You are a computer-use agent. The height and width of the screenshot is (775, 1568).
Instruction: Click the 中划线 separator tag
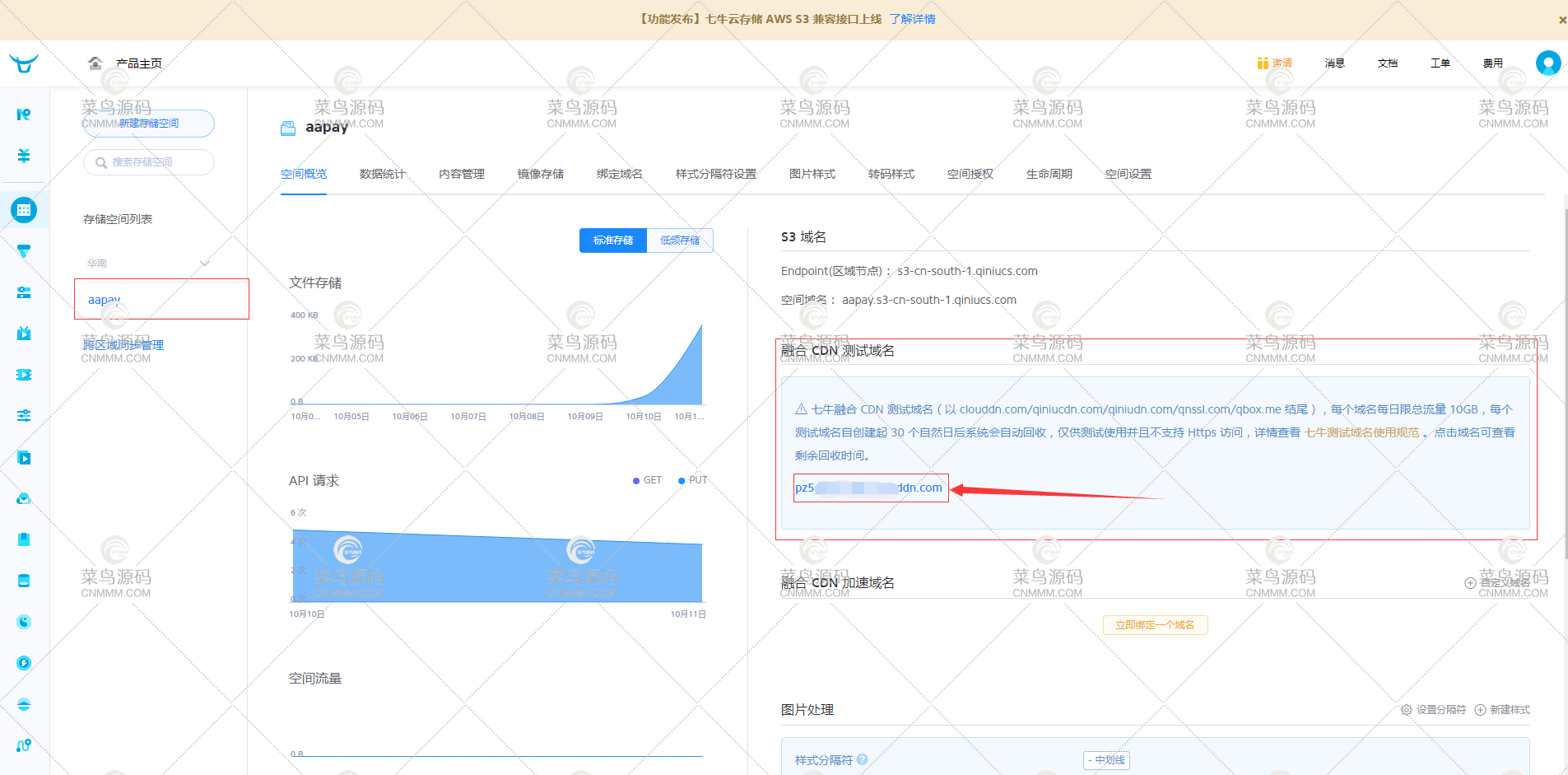1106,760
